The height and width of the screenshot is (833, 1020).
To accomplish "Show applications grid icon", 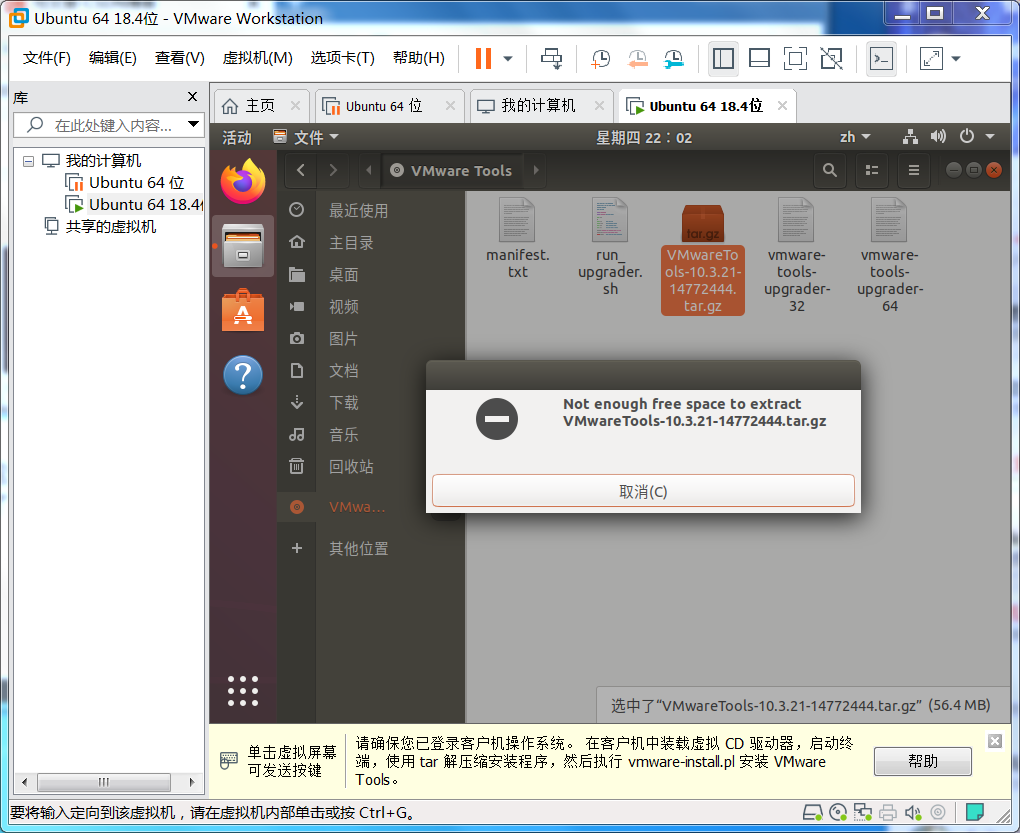I will [x=243, y=691].
